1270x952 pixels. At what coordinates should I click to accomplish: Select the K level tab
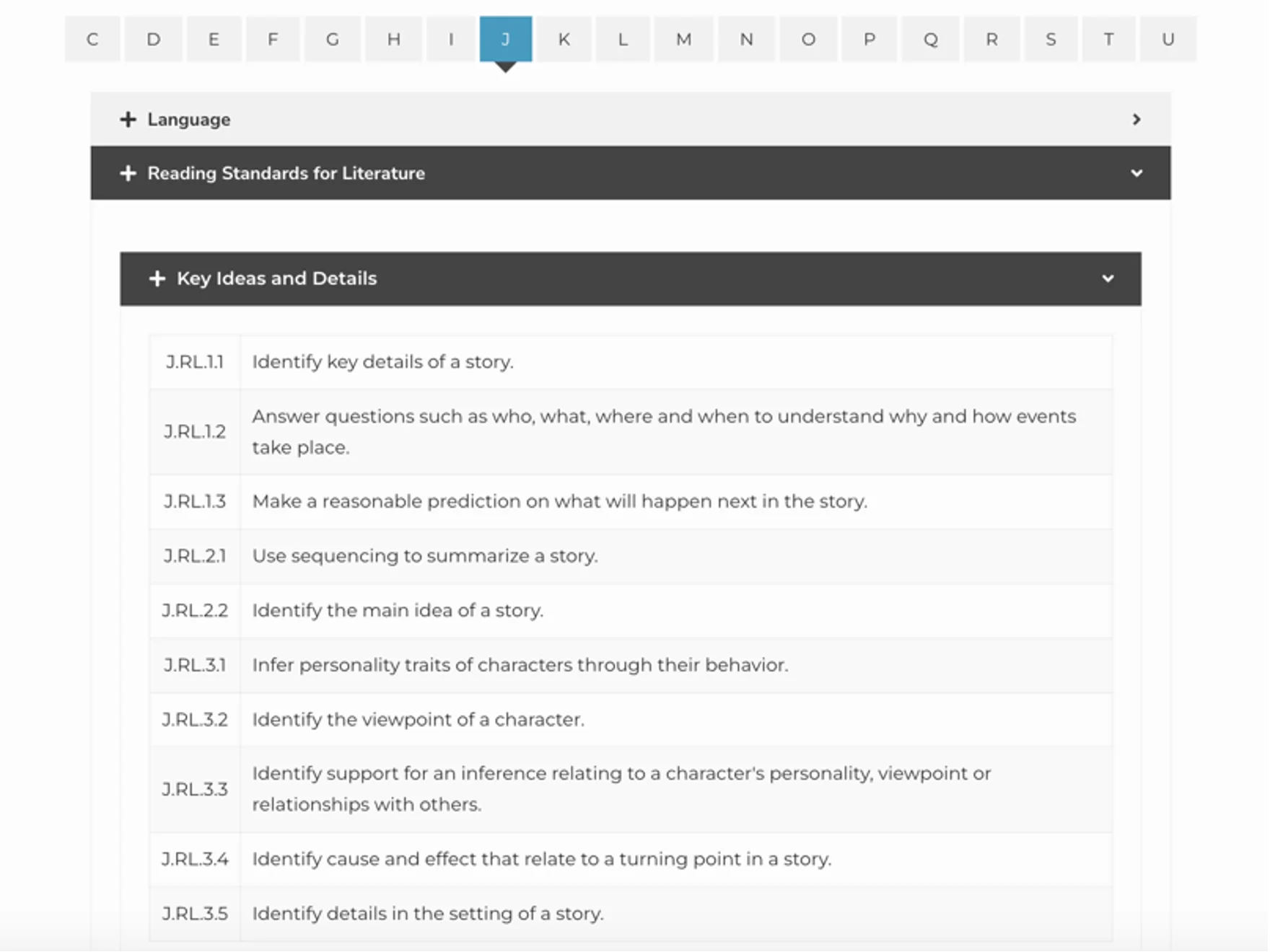coord(564,39)
